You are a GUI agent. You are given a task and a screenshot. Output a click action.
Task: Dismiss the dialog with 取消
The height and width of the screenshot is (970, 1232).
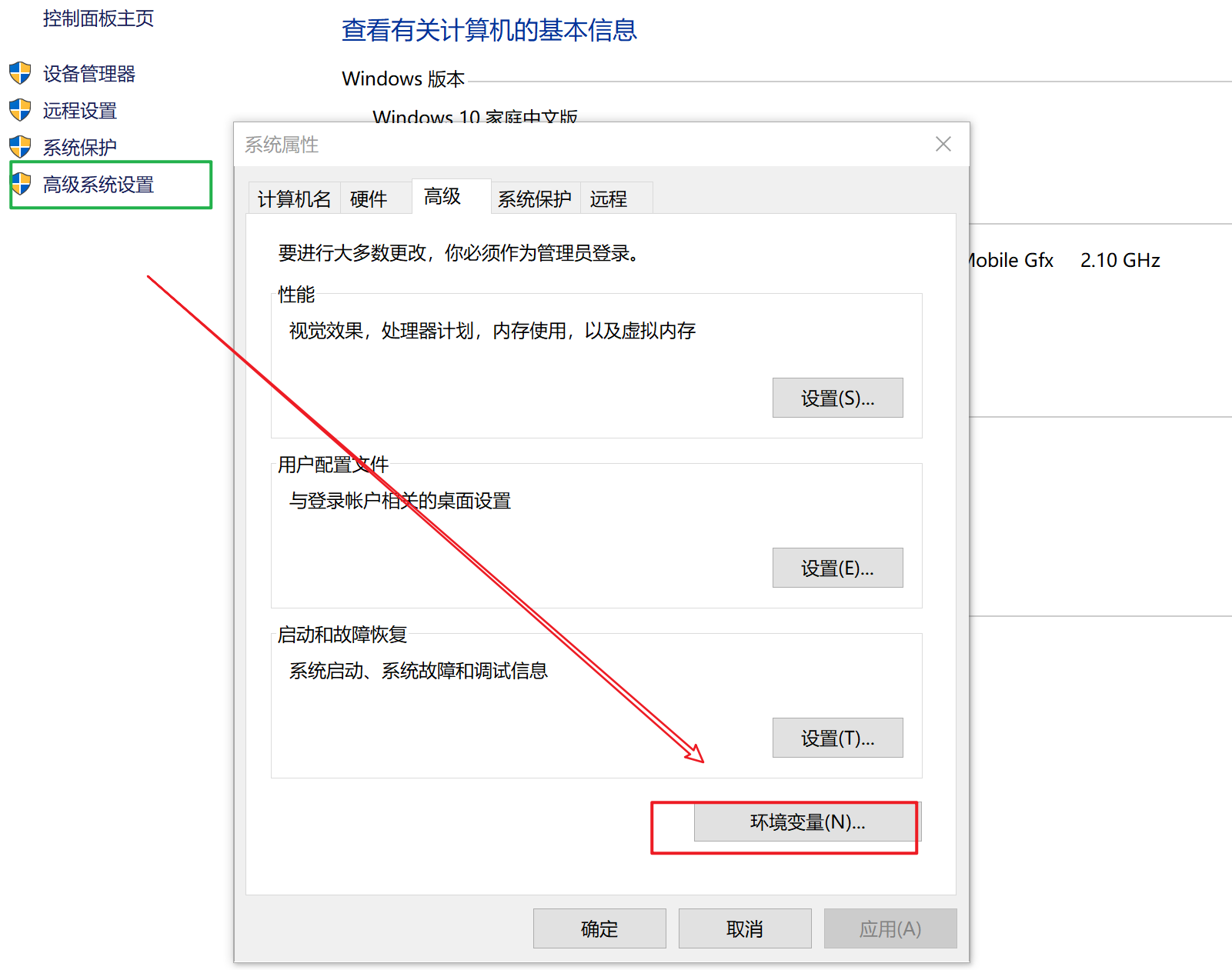(744, 928)
